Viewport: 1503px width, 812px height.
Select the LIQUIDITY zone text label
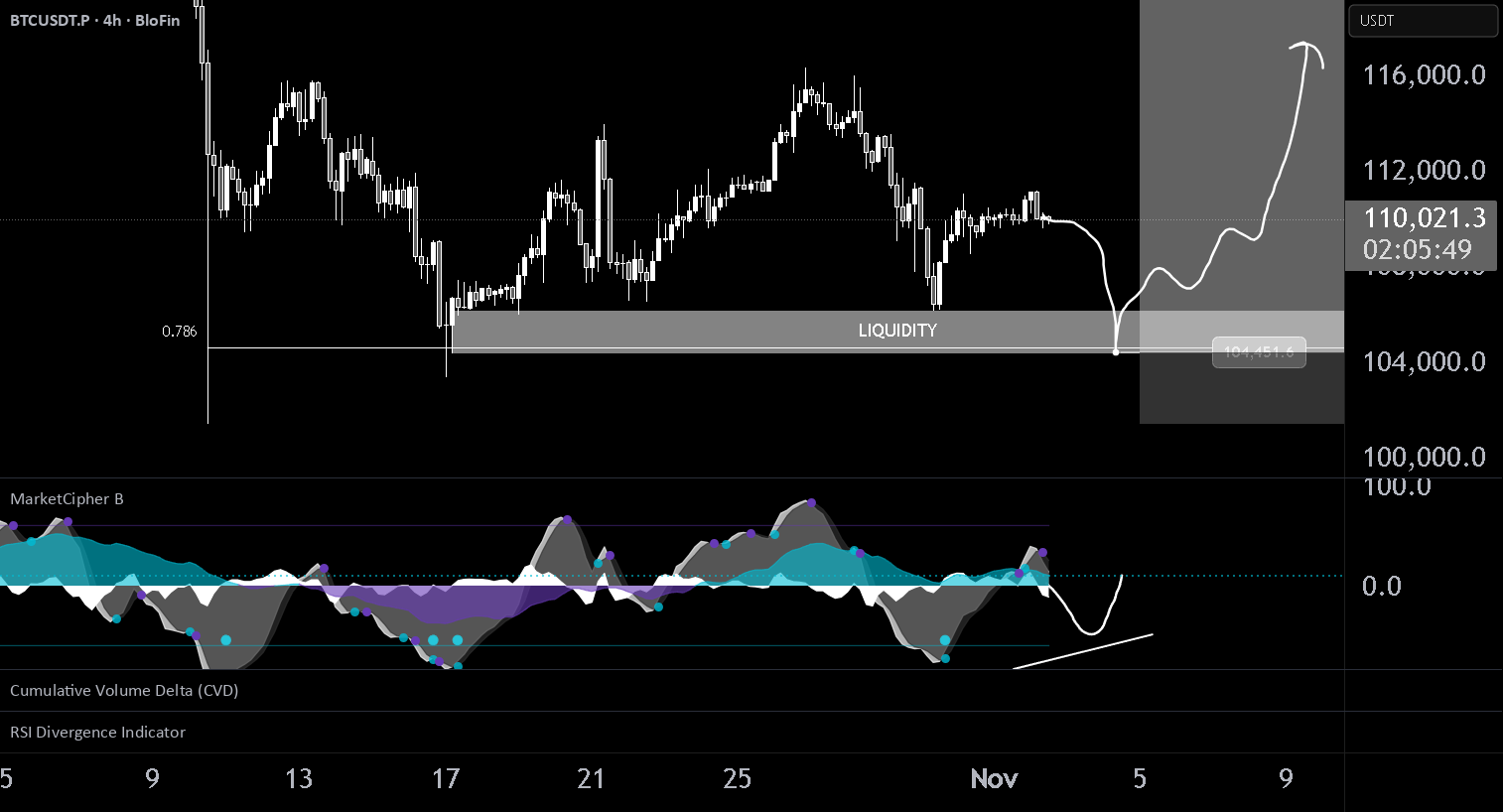tap(897, 331)
